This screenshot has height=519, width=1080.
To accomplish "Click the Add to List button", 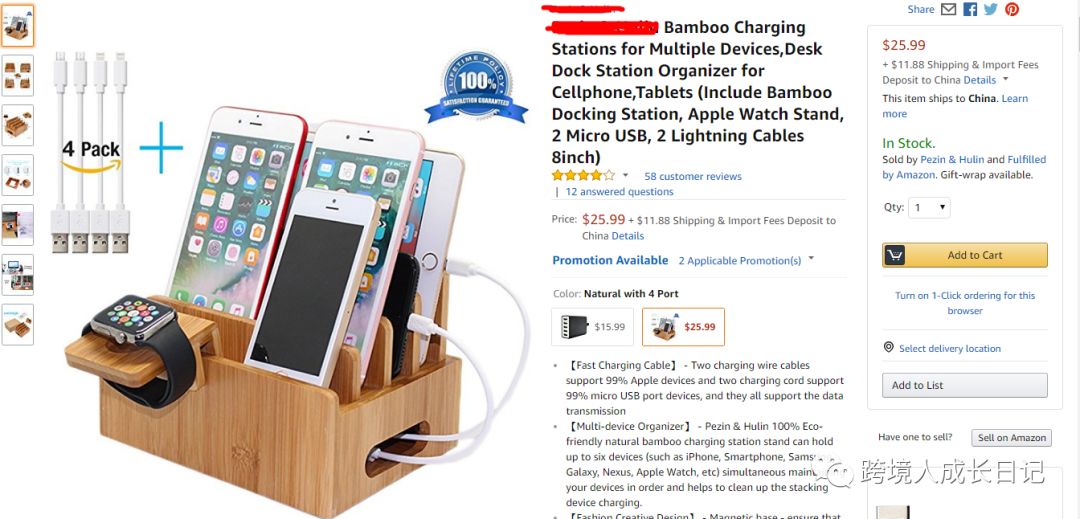I will pyautogui.click(x=964, y=385).
